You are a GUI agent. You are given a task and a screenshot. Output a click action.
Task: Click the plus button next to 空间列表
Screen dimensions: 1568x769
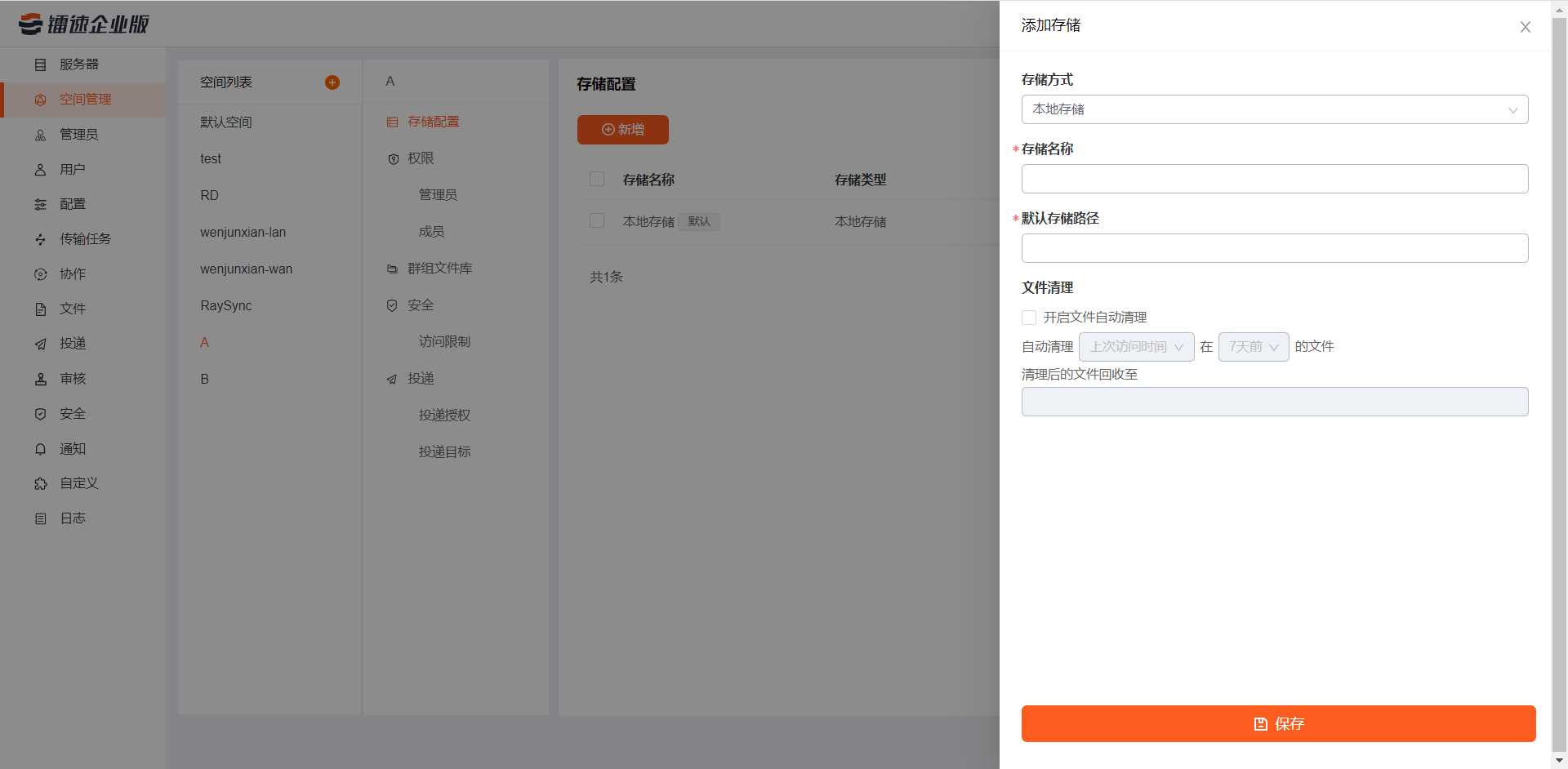point(332,82)
